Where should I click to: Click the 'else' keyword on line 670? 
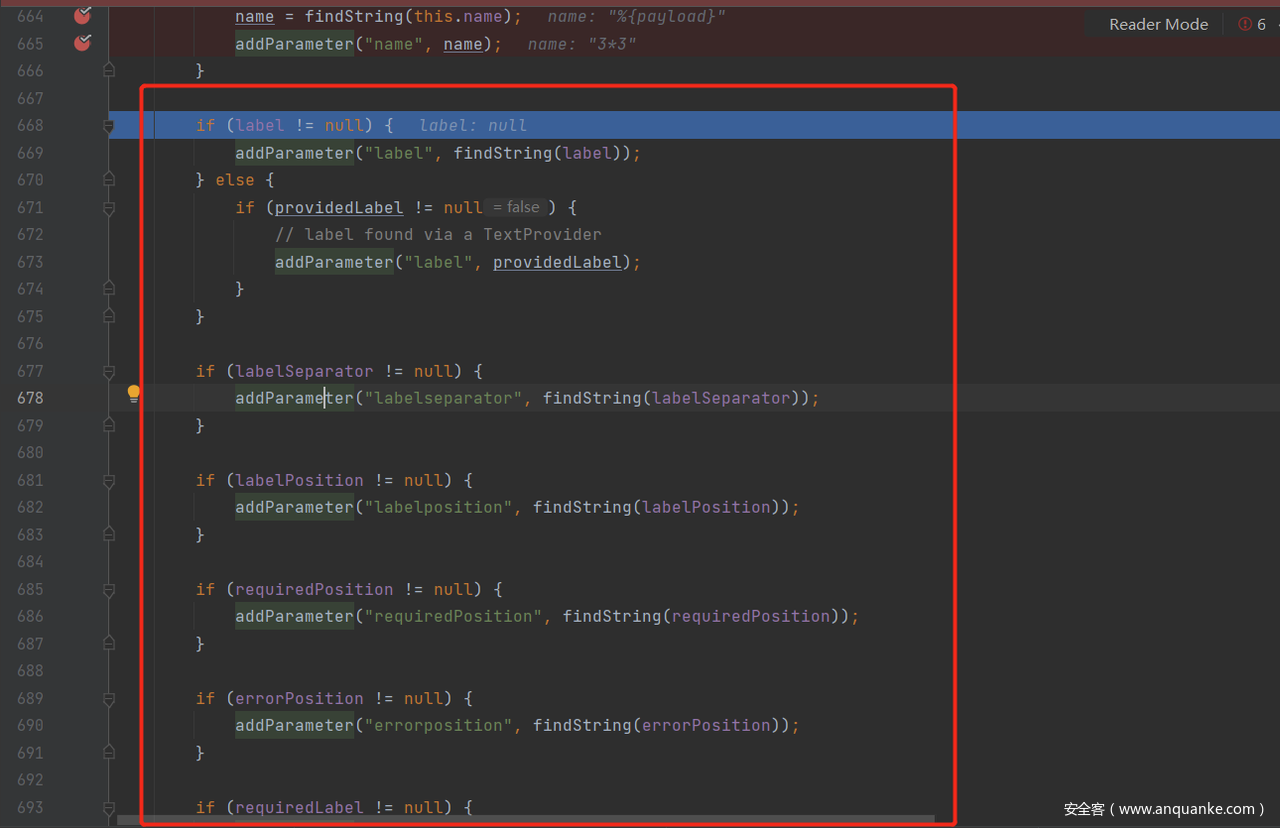click(x=235, y=180)
